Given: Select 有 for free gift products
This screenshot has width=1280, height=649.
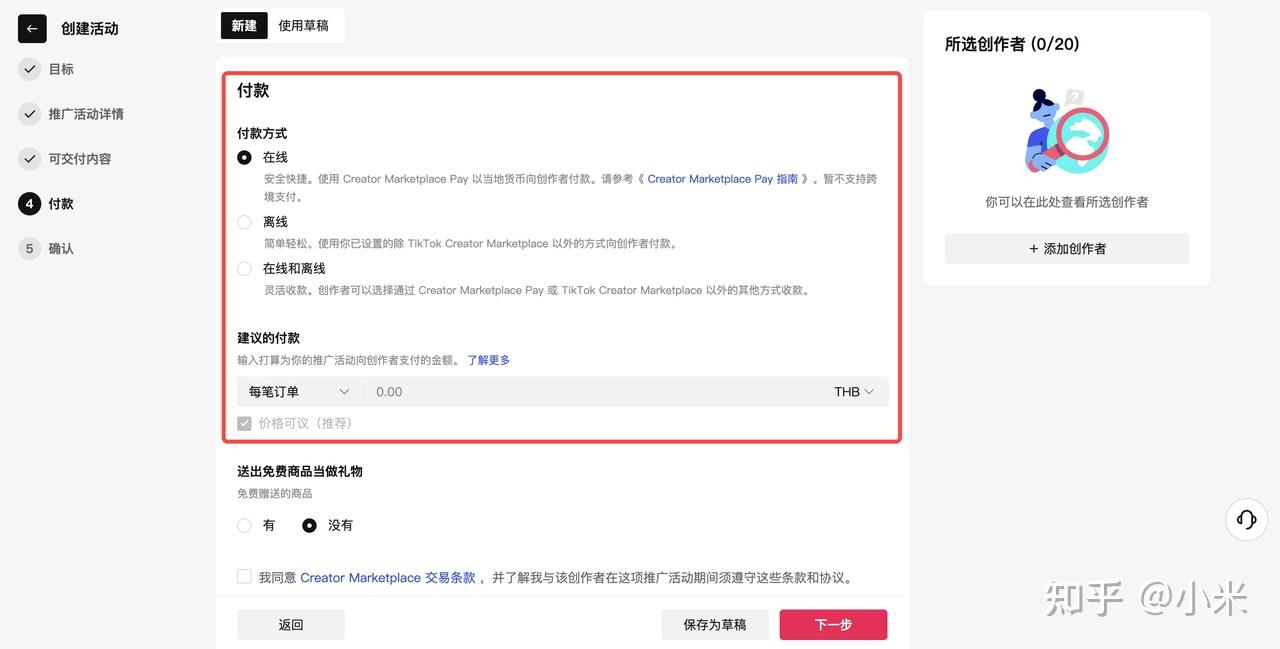Looking at the screenshot, I should tap(244, 525).
